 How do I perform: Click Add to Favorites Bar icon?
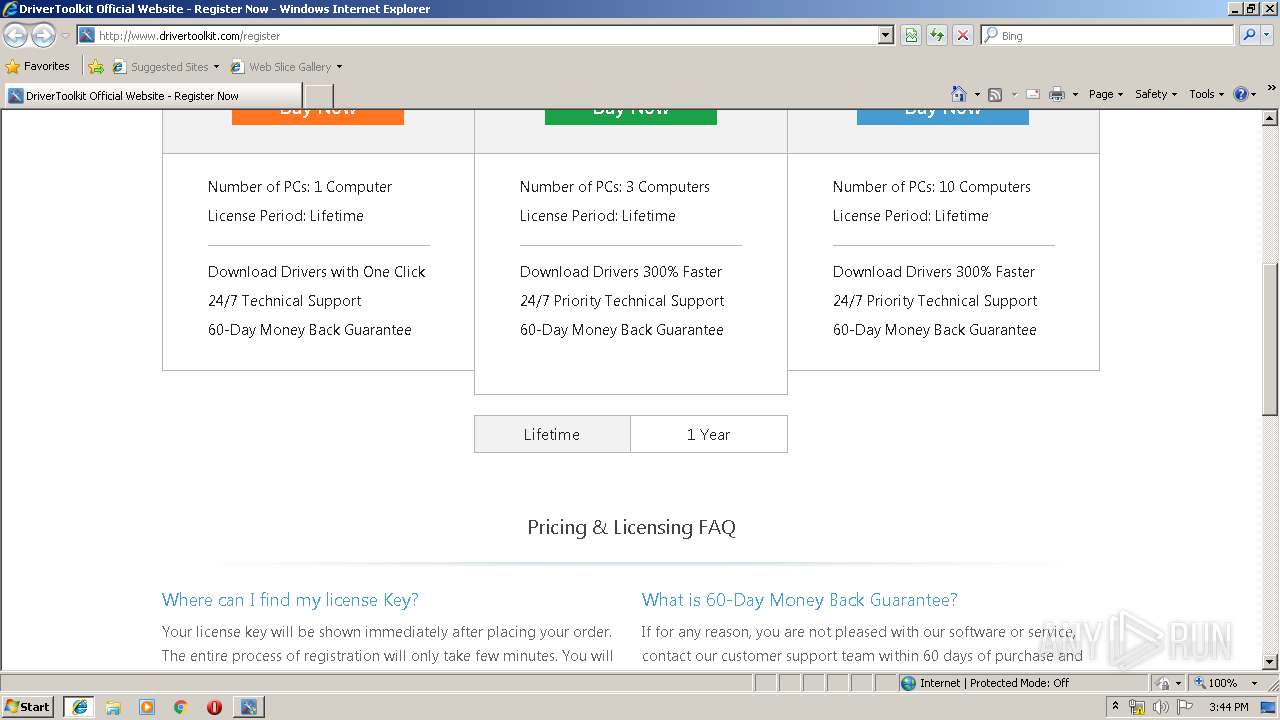pos(96,67)
